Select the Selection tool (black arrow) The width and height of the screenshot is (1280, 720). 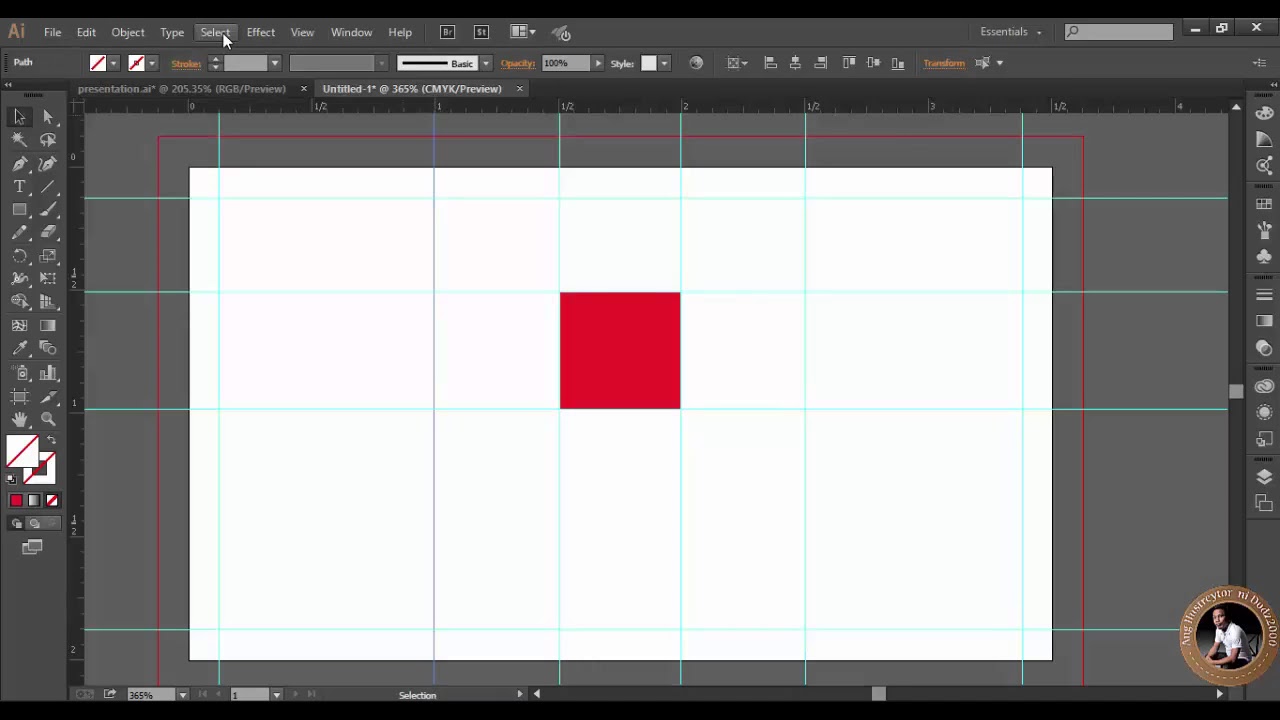tap(19, 117)
